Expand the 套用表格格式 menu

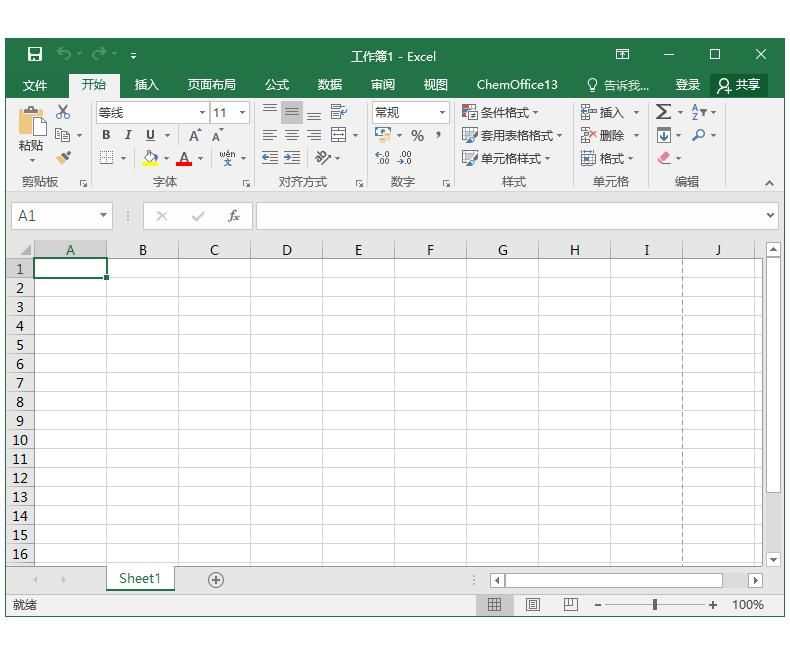[x=512, y=135]
